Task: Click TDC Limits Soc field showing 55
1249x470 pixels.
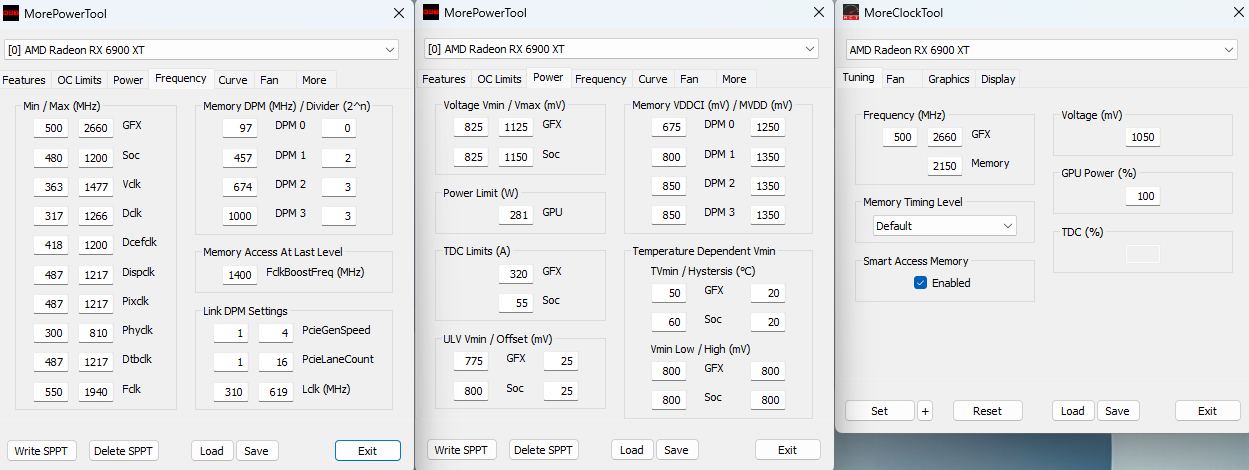Action: coord(516,303)
